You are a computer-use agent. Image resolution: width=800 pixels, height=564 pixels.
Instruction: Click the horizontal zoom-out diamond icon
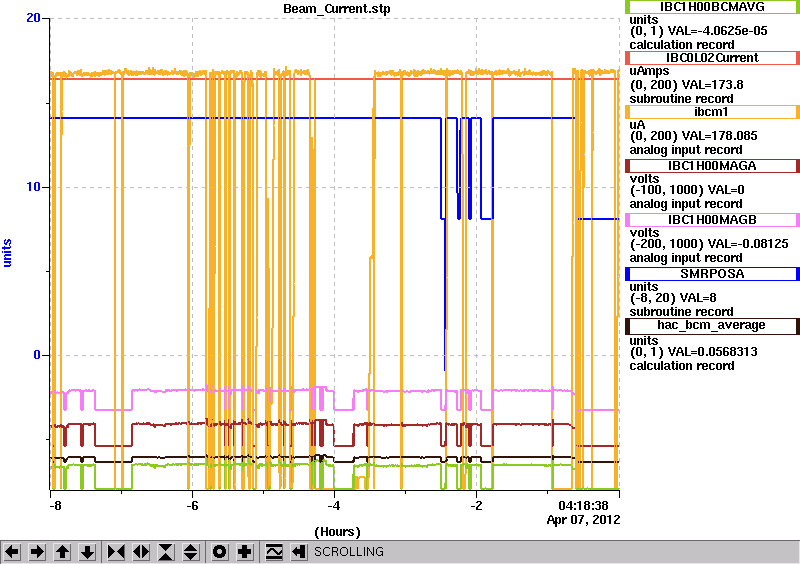[141, 552]
